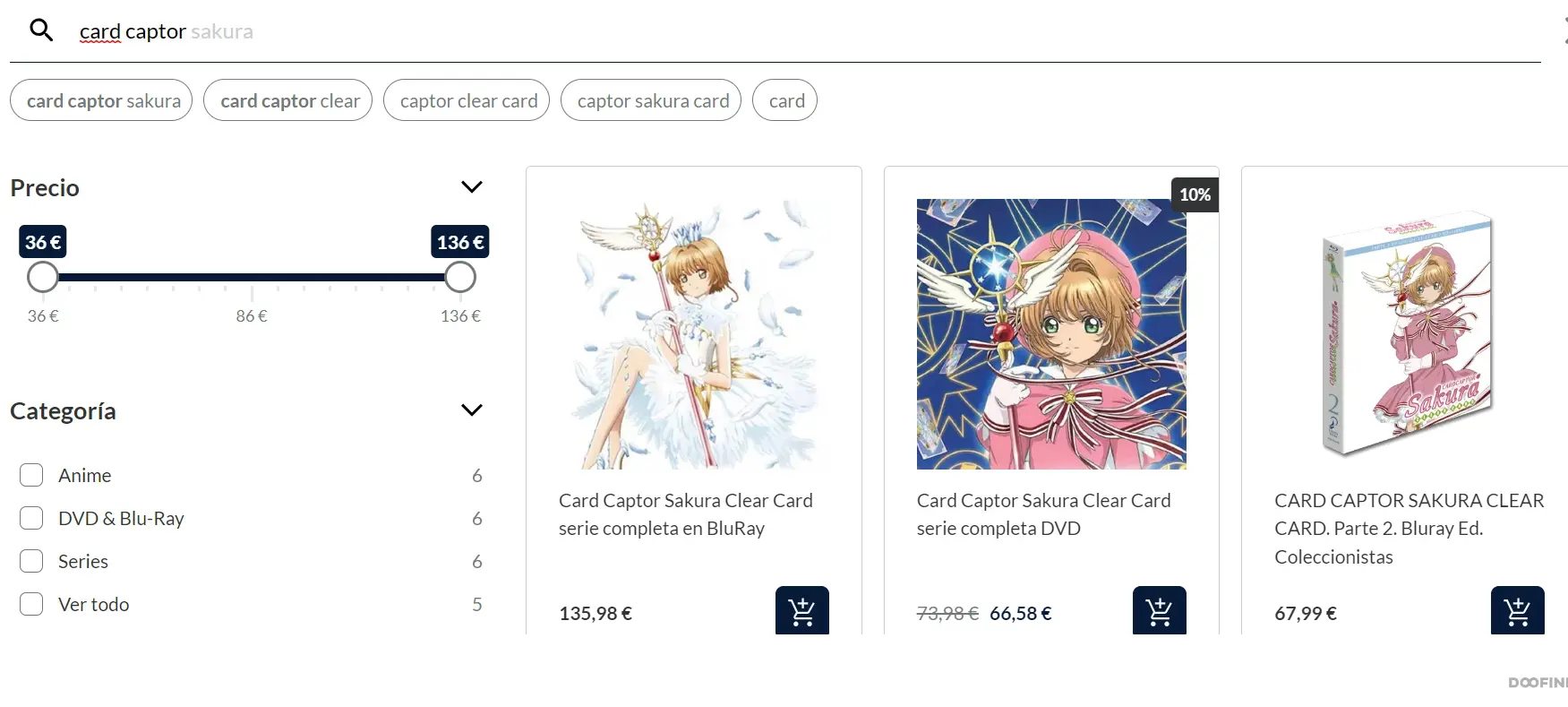
Task: Focus the search text field
Action: [x=806, y=31]
